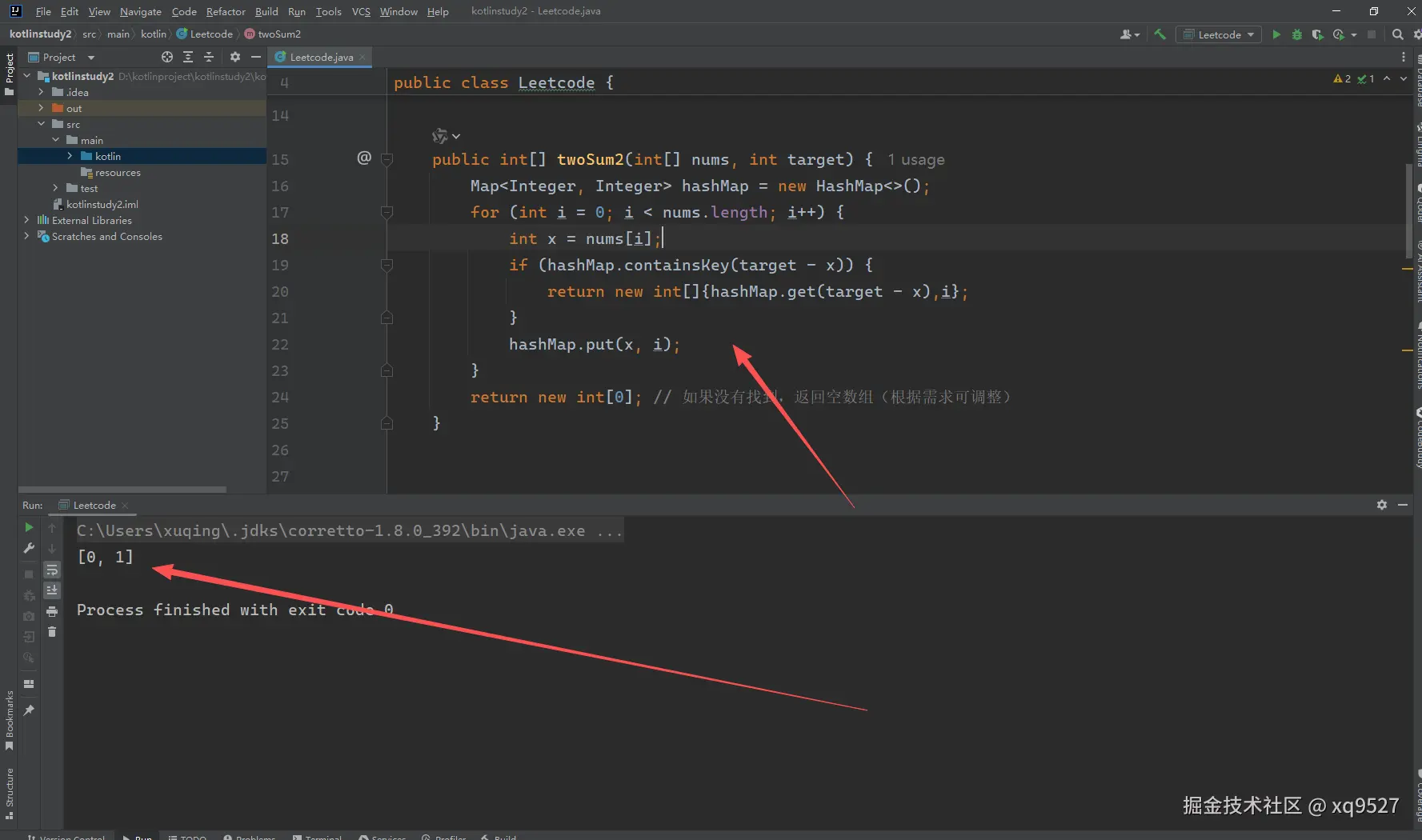Open Run panel settings gear
The image size is (1422, 840).
[x=1381, y=505]
